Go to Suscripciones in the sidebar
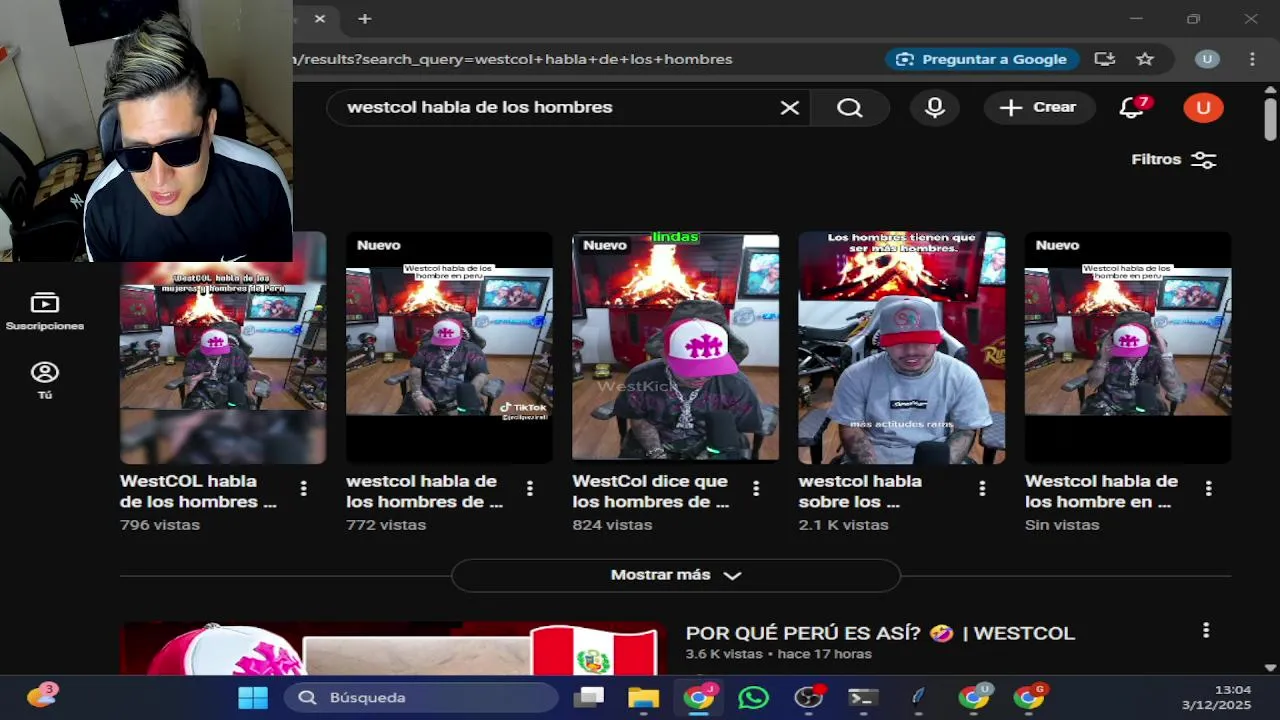 tap(45, 312)
